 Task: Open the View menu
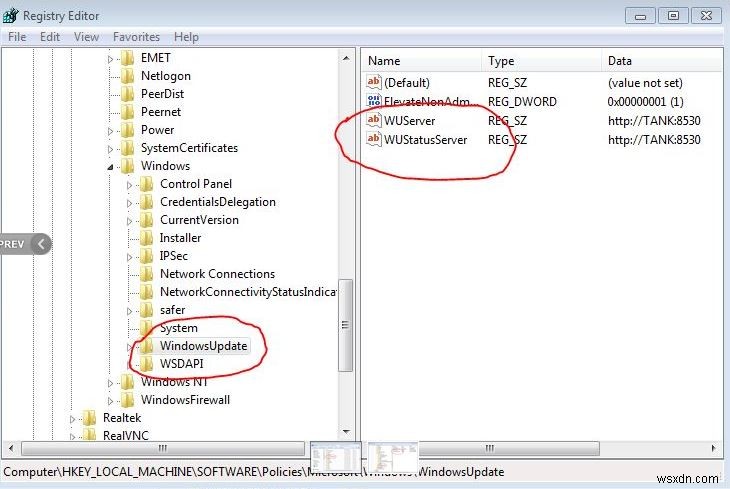pos(87,37)
